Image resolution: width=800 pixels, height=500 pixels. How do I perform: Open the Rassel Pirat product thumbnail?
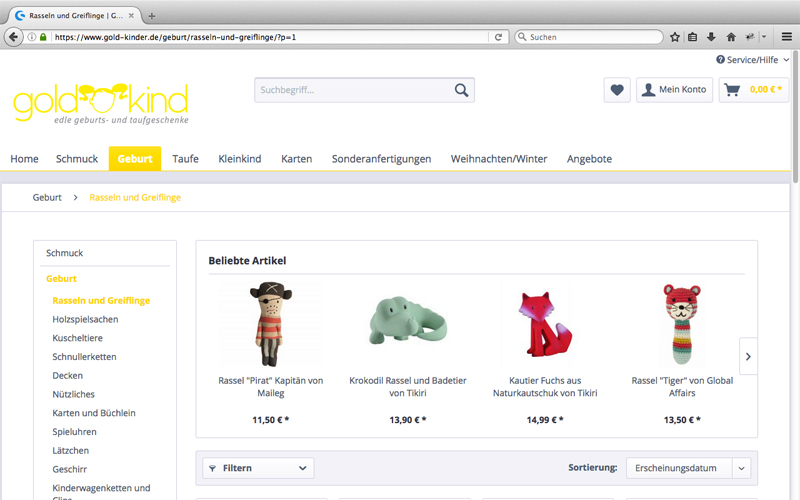(x=270, y=324)
